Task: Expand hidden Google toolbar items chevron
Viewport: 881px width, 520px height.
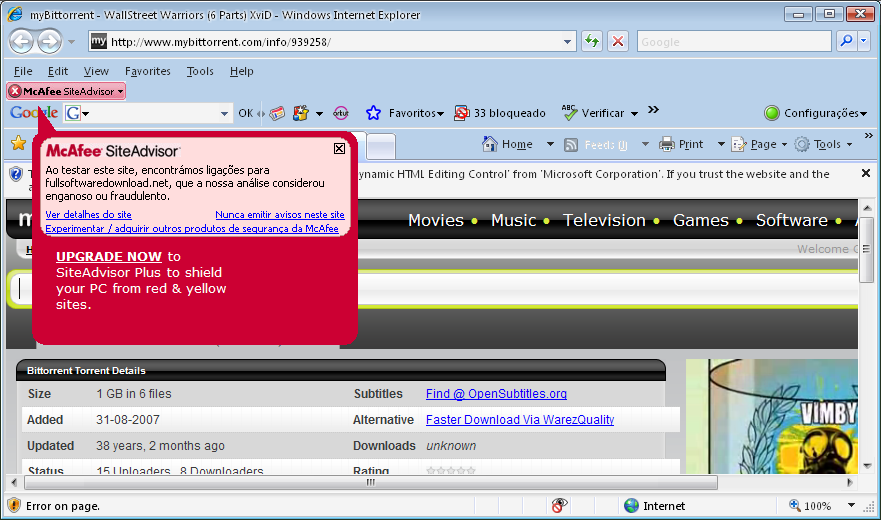Action: [653, 110]
